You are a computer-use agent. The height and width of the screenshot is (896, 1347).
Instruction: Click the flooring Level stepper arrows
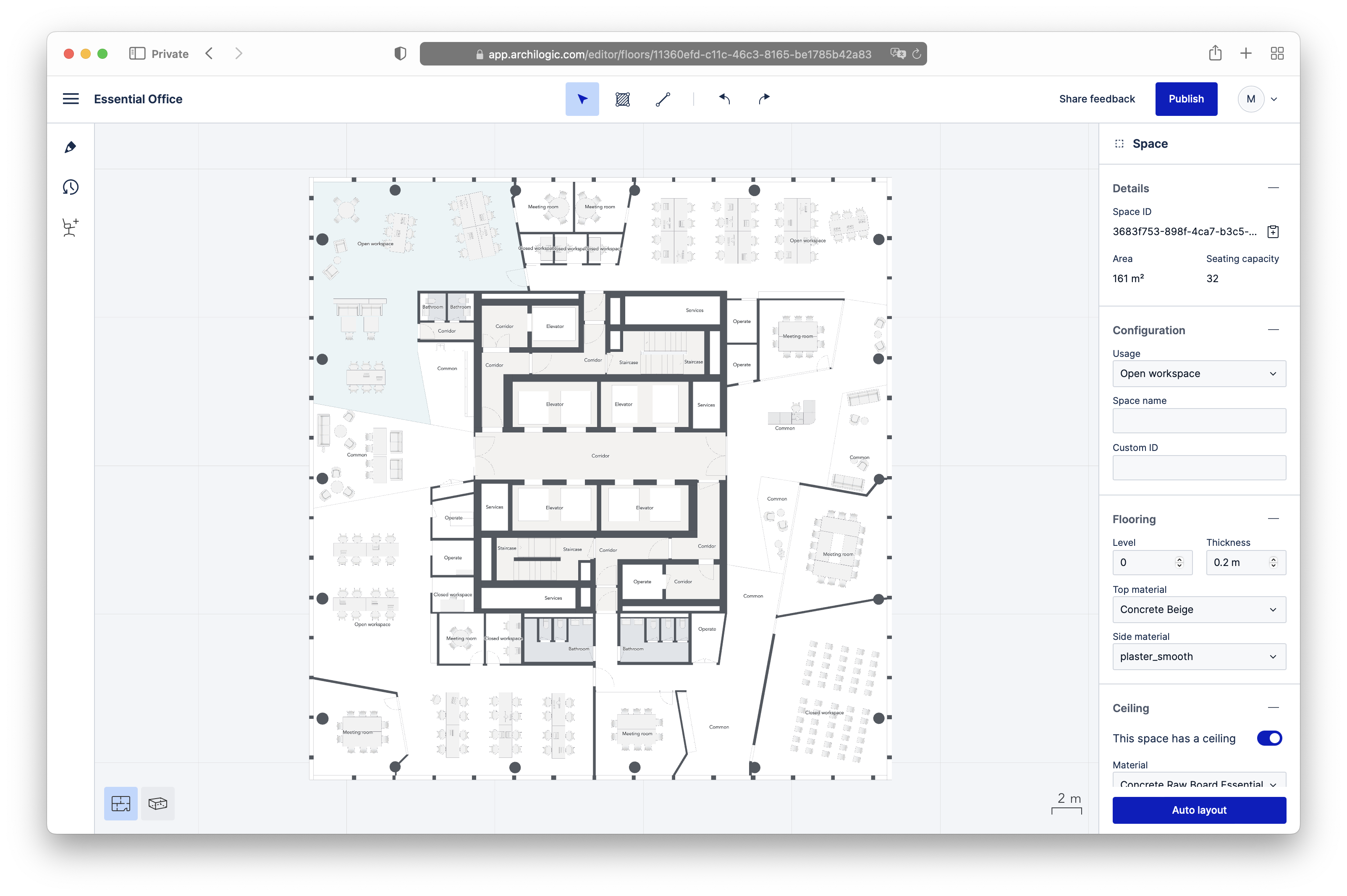[1179, 562]
